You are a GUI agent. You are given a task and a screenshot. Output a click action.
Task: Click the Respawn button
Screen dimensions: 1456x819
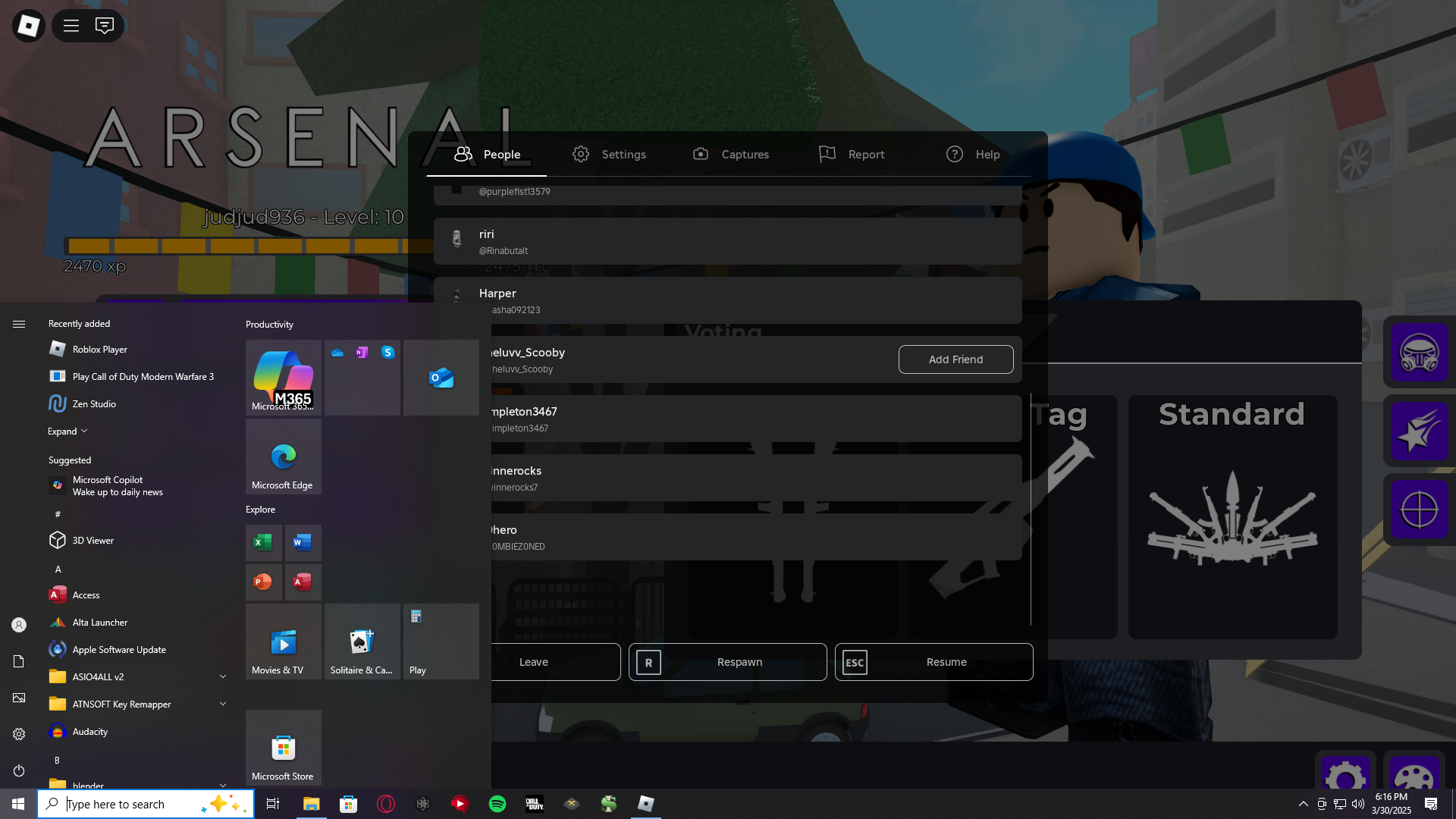tap(727, 662)
